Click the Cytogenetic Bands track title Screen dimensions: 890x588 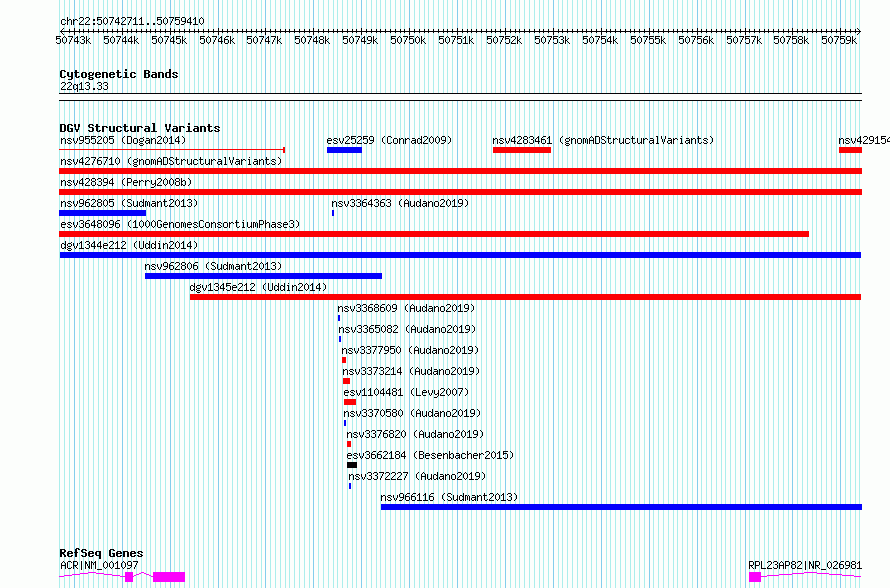pyautogui.click(x=119, y=74)
